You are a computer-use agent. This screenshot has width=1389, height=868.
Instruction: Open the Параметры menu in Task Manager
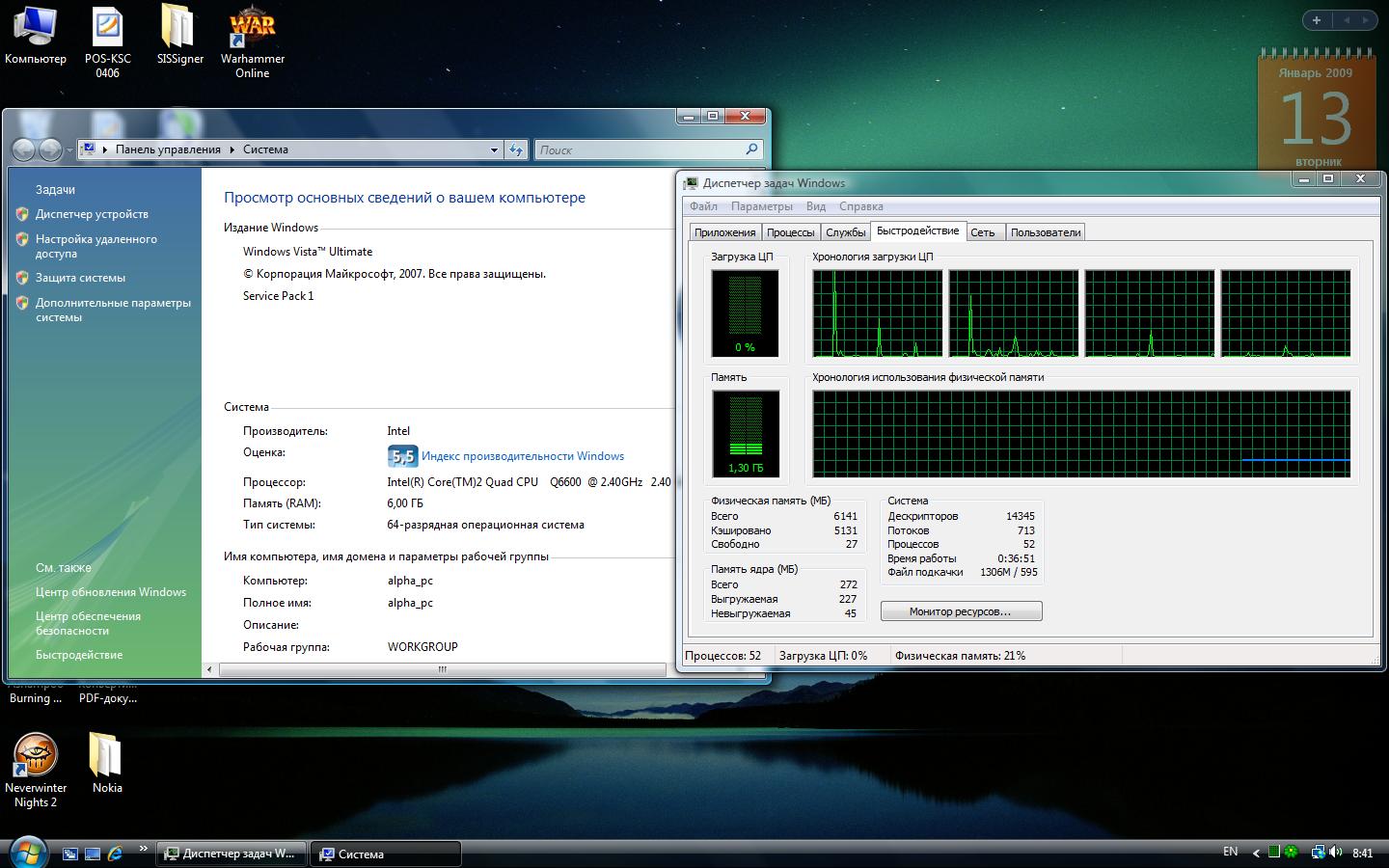761,206
